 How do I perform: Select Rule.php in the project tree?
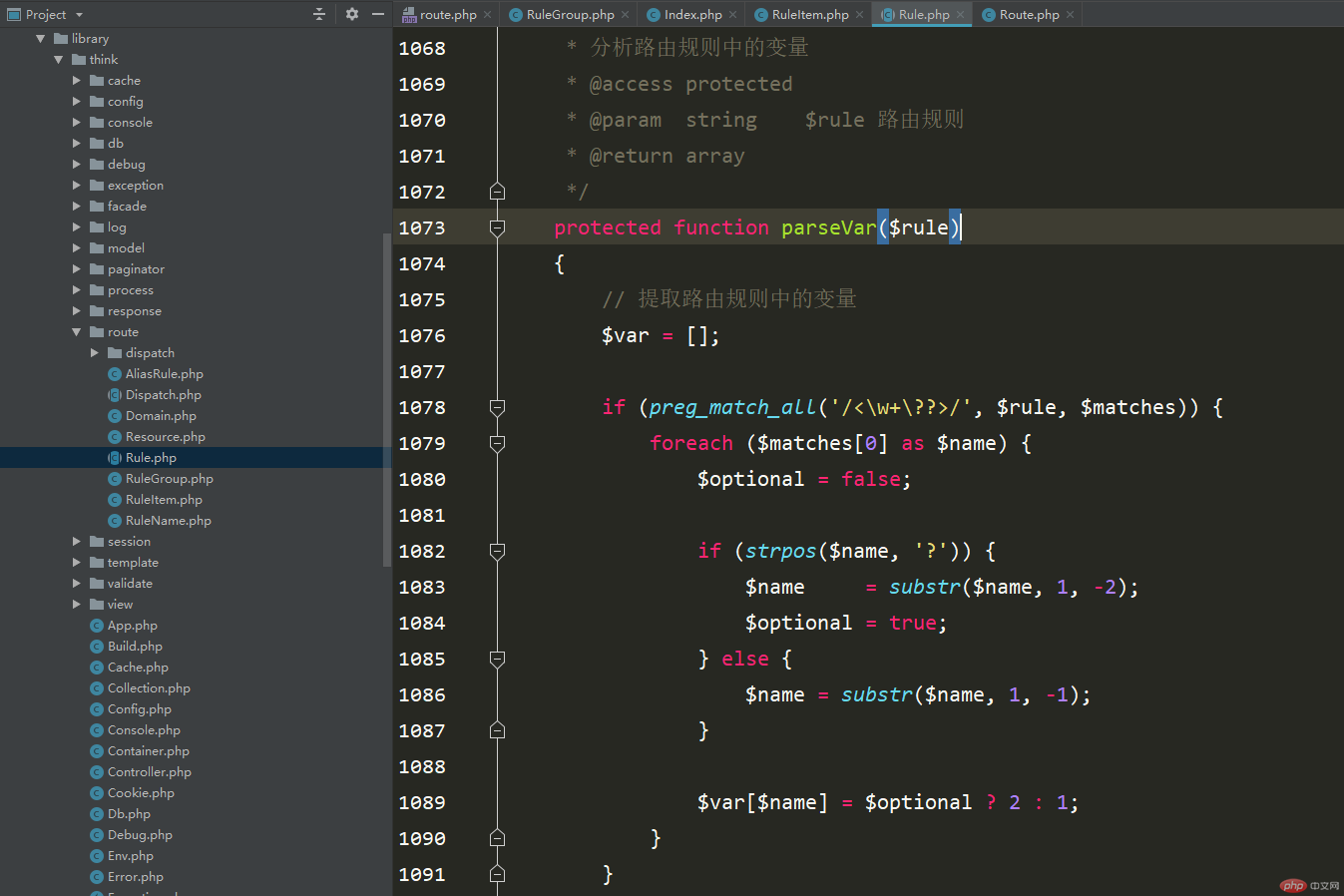click(x=151, y=458)
